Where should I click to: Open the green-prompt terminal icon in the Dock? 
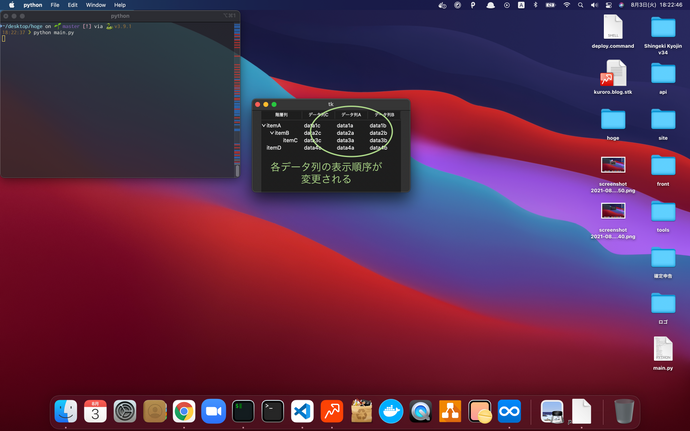(x=243, y=411)
